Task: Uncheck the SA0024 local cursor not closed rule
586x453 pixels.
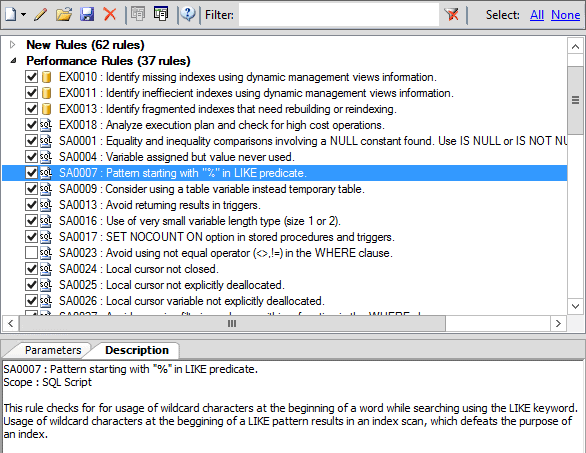Action: pyautogui.click(x=31, y=269)
